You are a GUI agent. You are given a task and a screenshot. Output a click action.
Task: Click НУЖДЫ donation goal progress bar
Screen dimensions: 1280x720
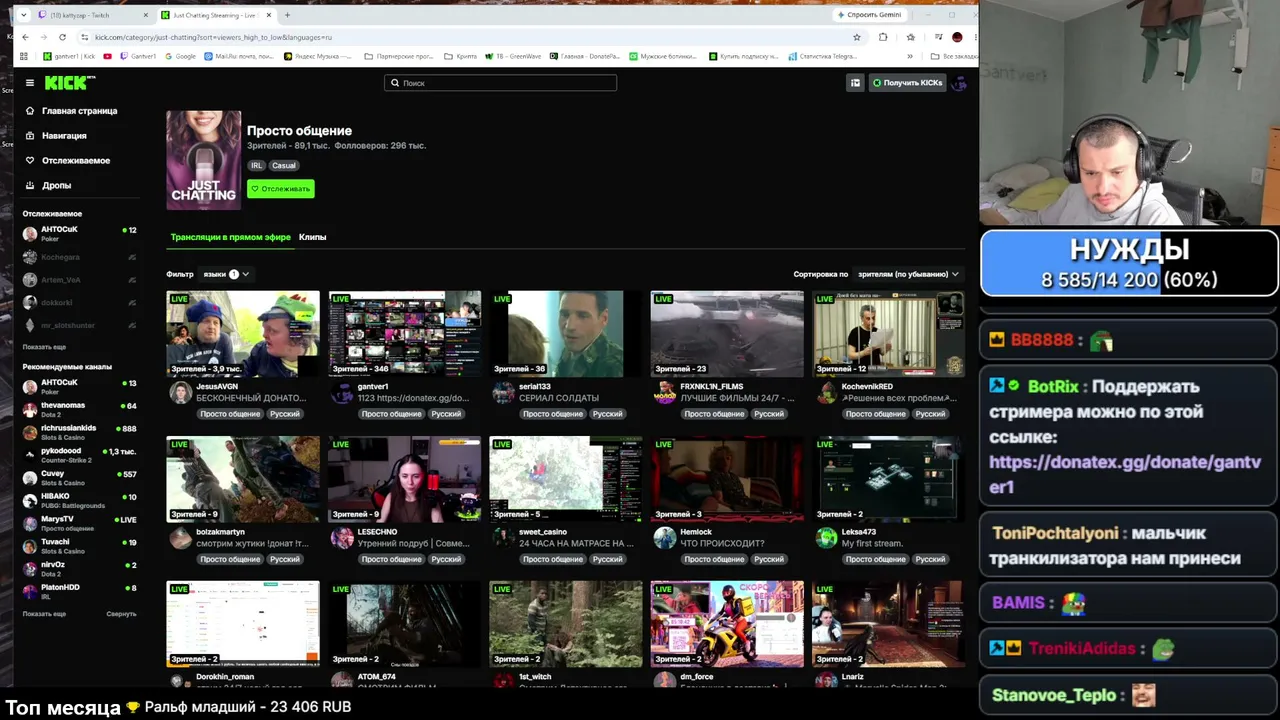pos(1129,264)
